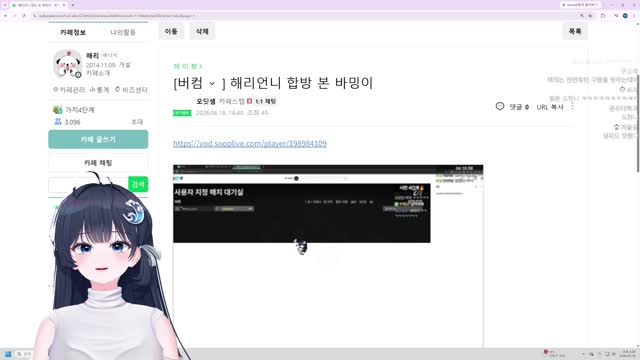Open the green board breadcrumb link above title

coord(187,66)
